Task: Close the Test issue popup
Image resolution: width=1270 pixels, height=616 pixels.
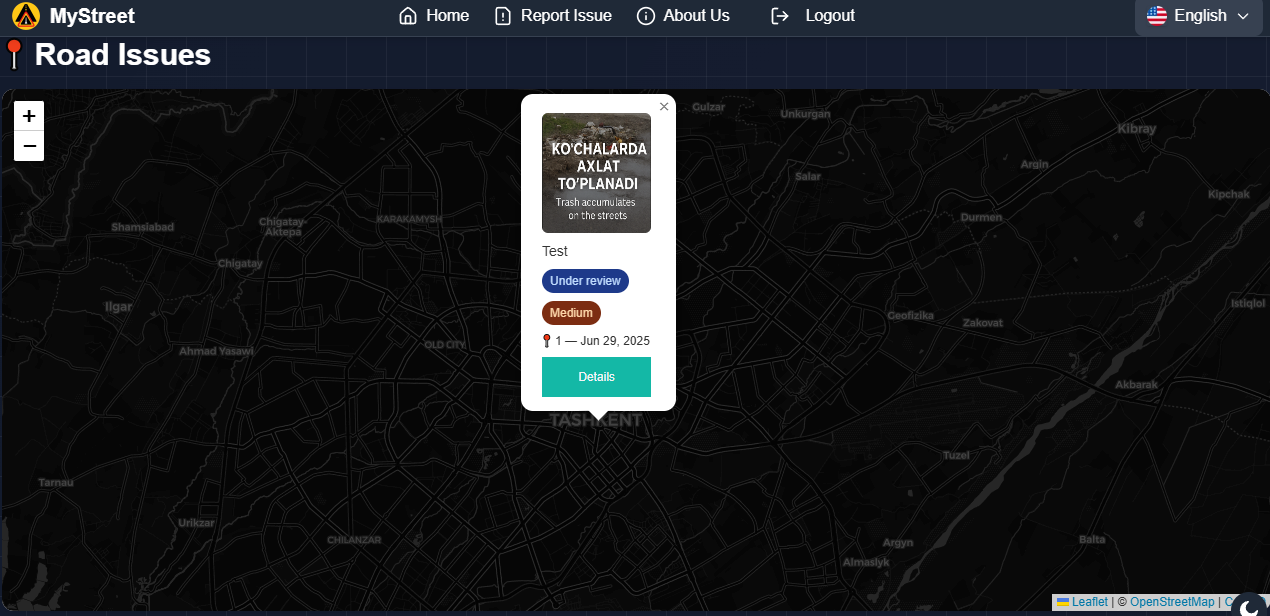Action: tap(664, 107)
